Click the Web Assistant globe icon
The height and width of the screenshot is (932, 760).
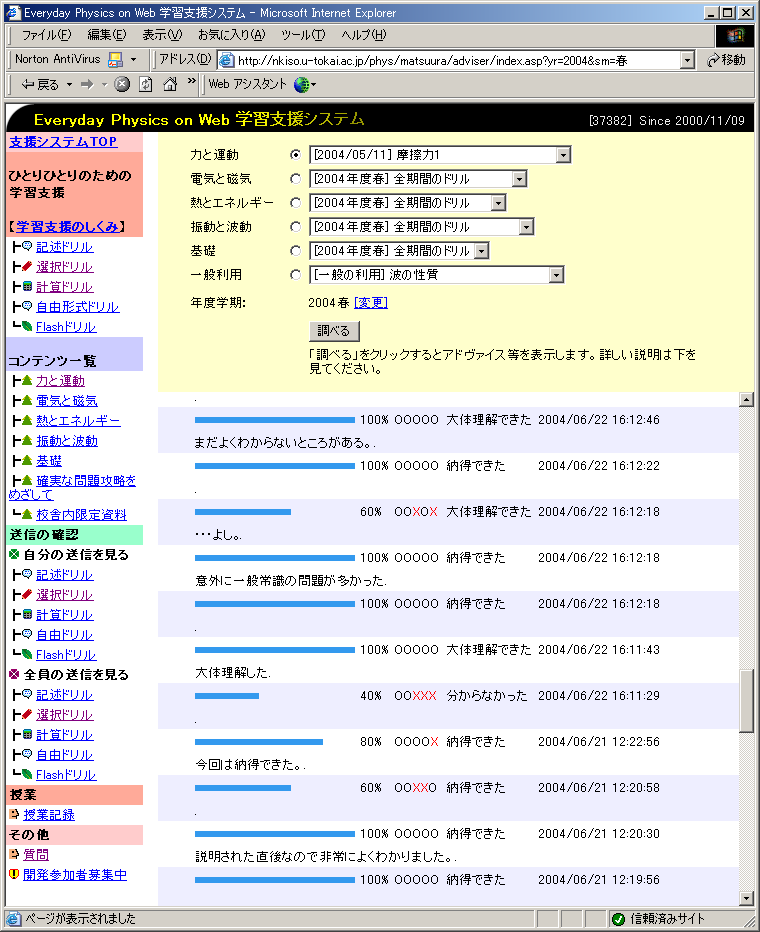tap(302, 84)
